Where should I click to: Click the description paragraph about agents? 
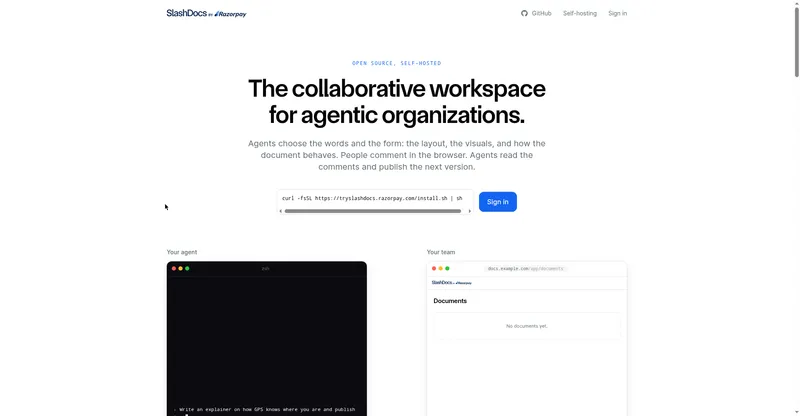tap(396, 155)
